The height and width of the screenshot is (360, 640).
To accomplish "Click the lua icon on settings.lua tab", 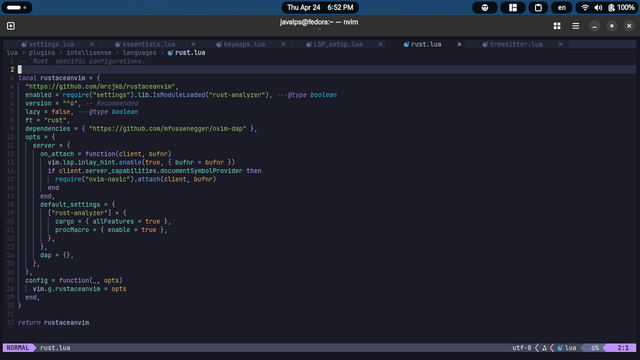I will tap(24, 44).
